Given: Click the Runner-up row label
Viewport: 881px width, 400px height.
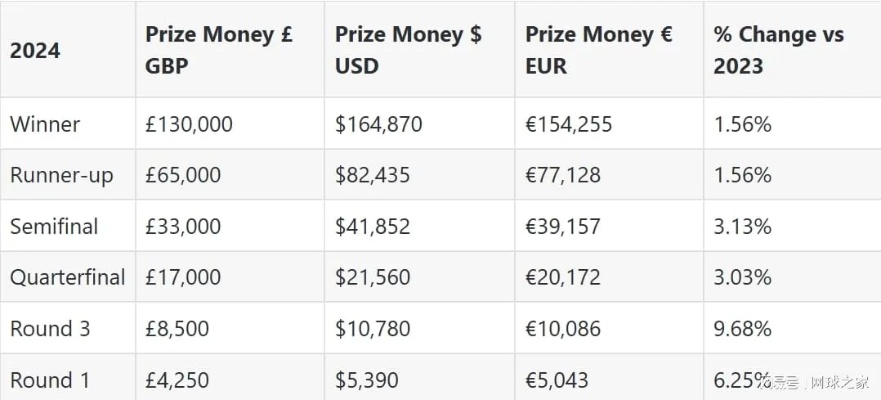Looking at the screenshot, I should tap(62, 176).
